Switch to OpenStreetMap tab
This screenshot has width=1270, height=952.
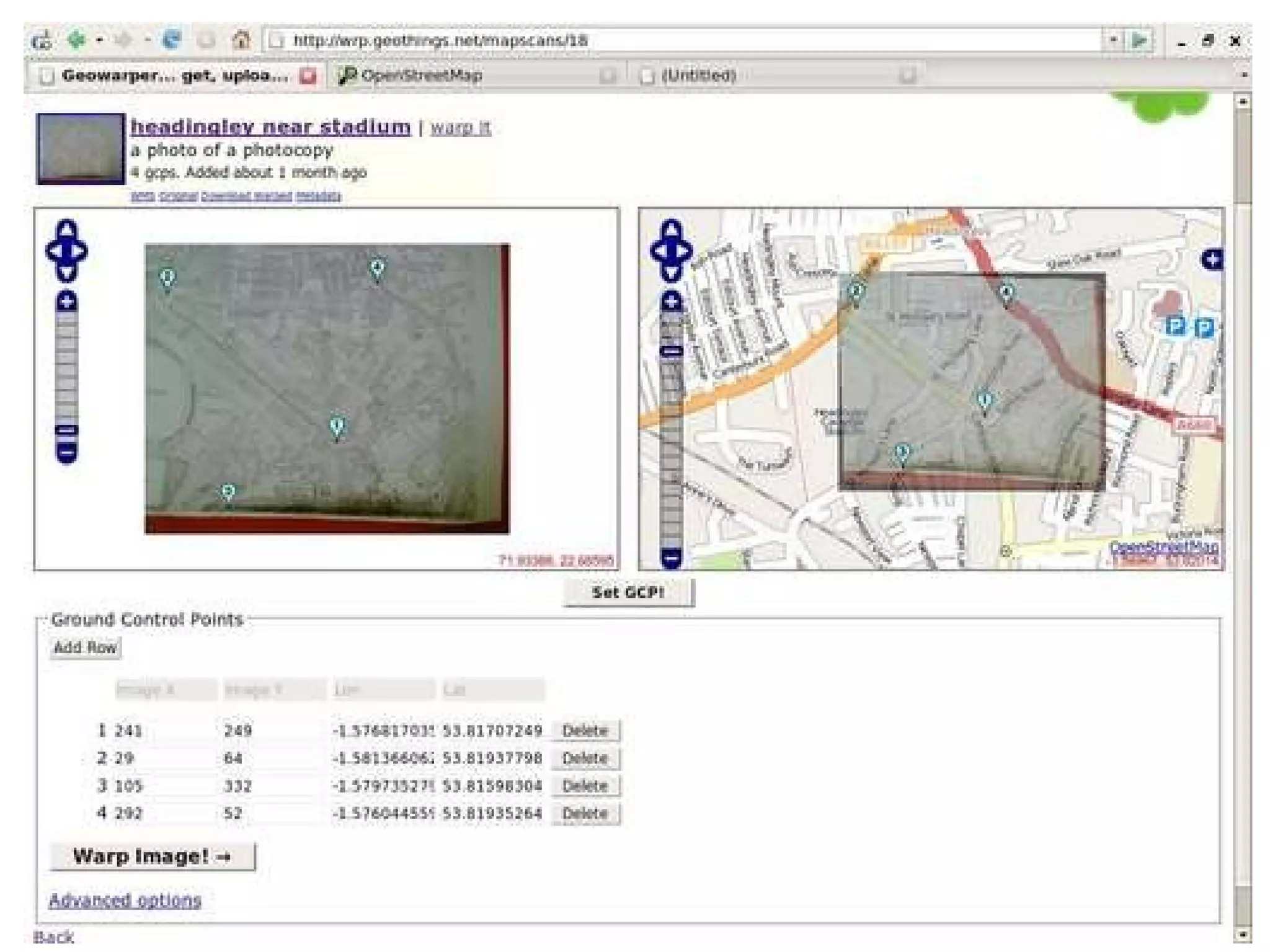(422, 76)
